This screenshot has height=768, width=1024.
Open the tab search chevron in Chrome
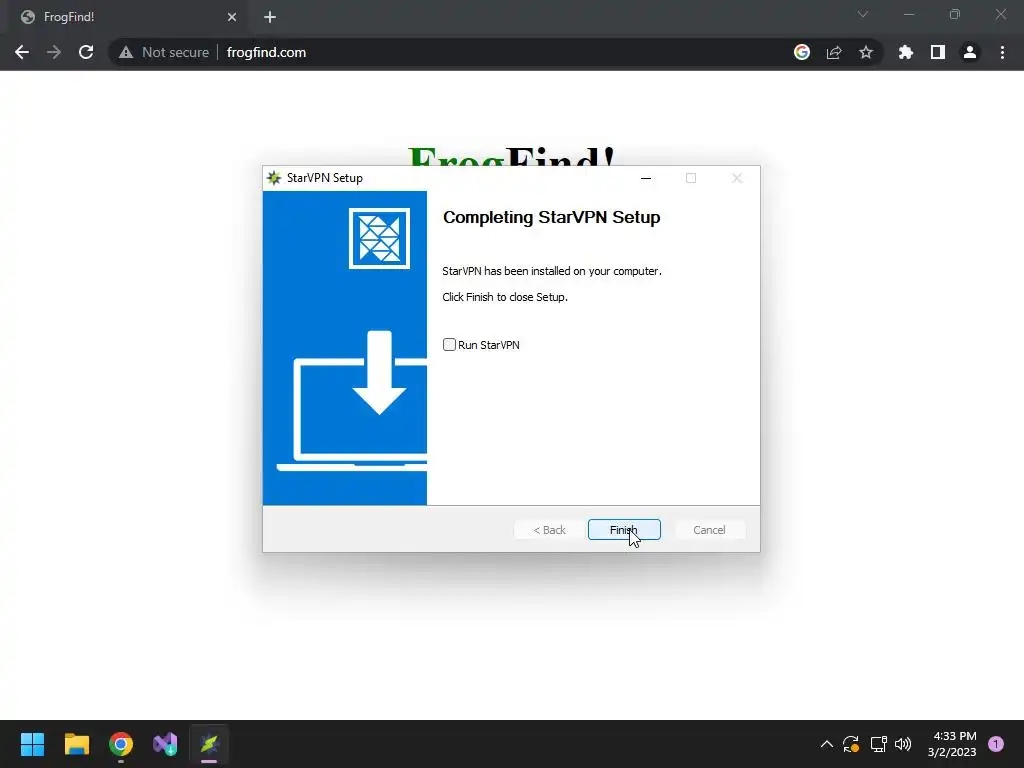tap(863, 14)
